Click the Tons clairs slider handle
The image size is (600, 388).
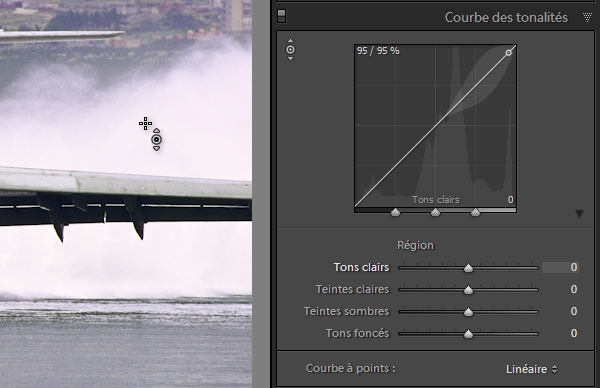click(x=468, y=268)
